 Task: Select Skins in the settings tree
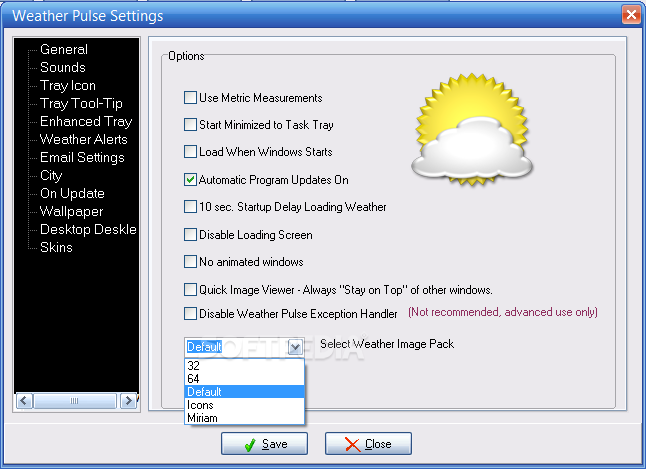tap(56, 247)
